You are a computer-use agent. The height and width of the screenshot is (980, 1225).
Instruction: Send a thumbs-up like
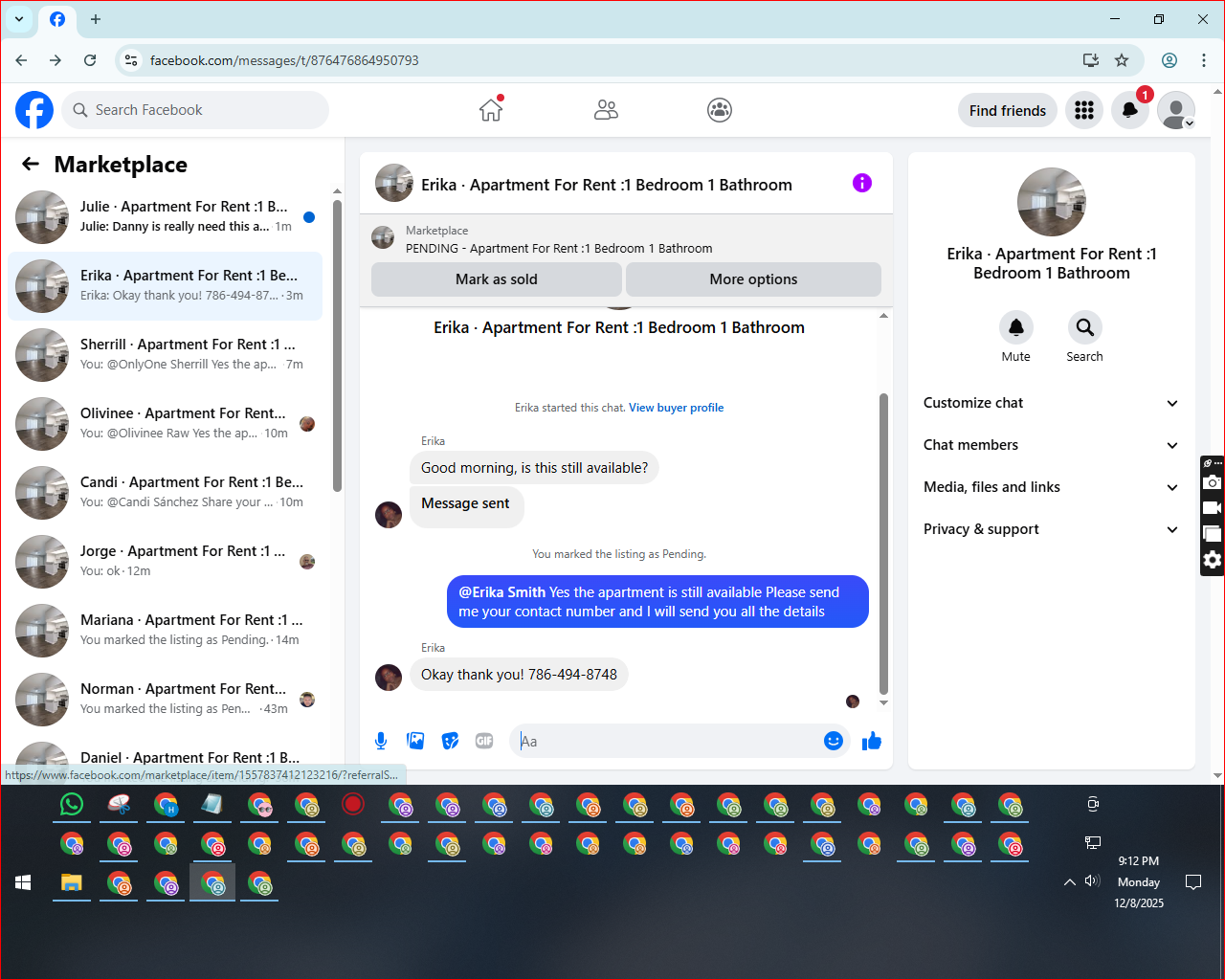click(871, 741)
